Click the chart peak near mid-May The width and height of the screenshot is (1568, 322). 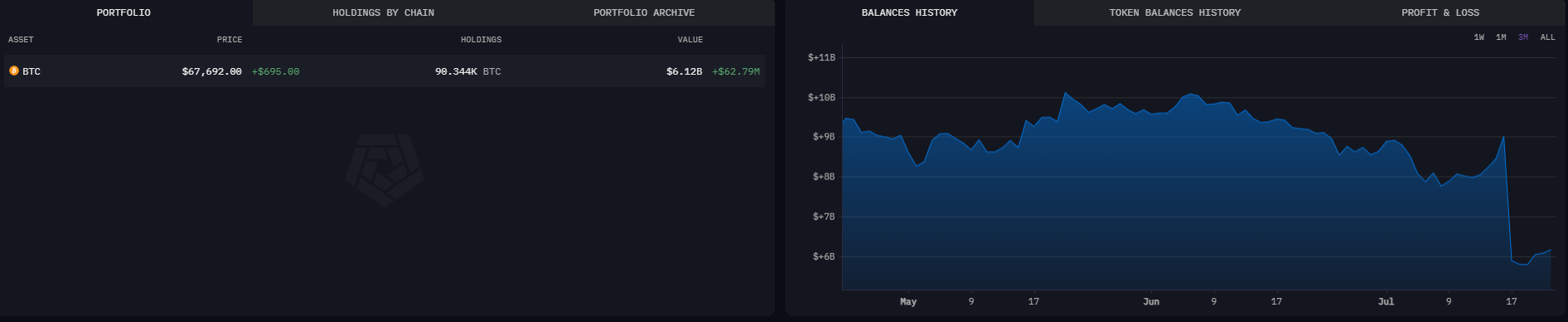point(1065,93)
